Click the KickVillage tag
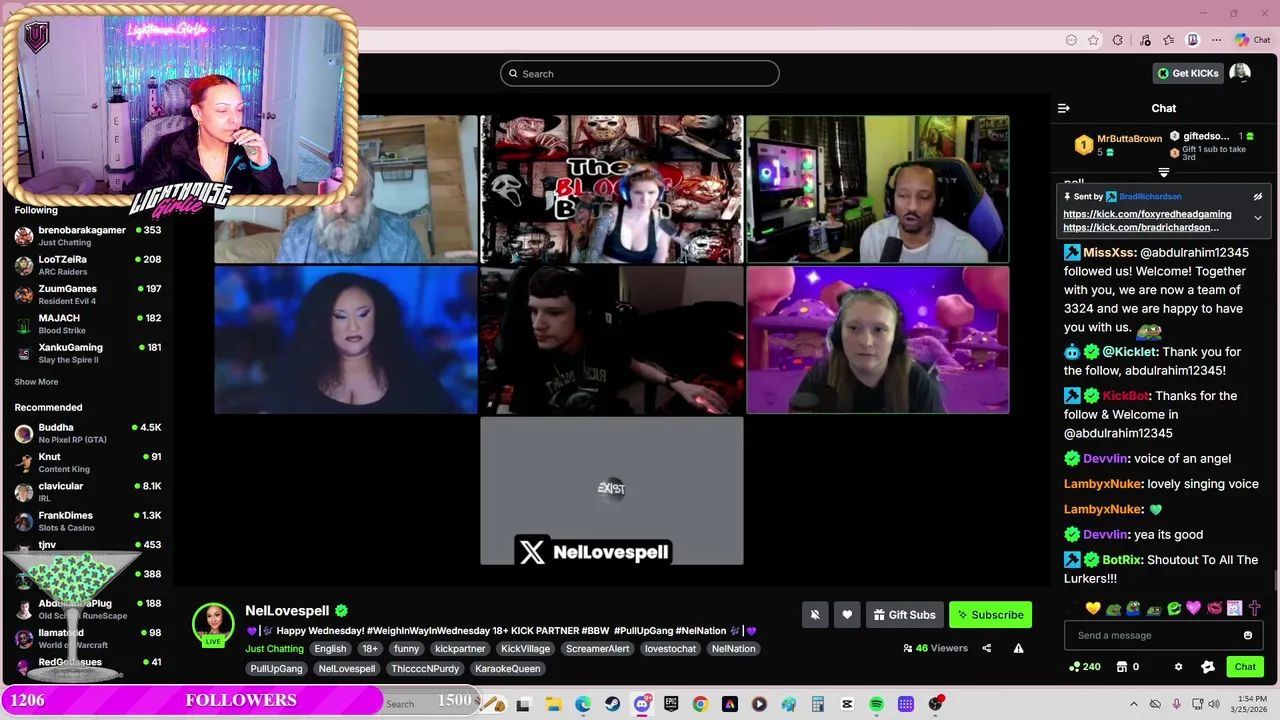This screenshot has height=720, width=1280. coord(525,649)
